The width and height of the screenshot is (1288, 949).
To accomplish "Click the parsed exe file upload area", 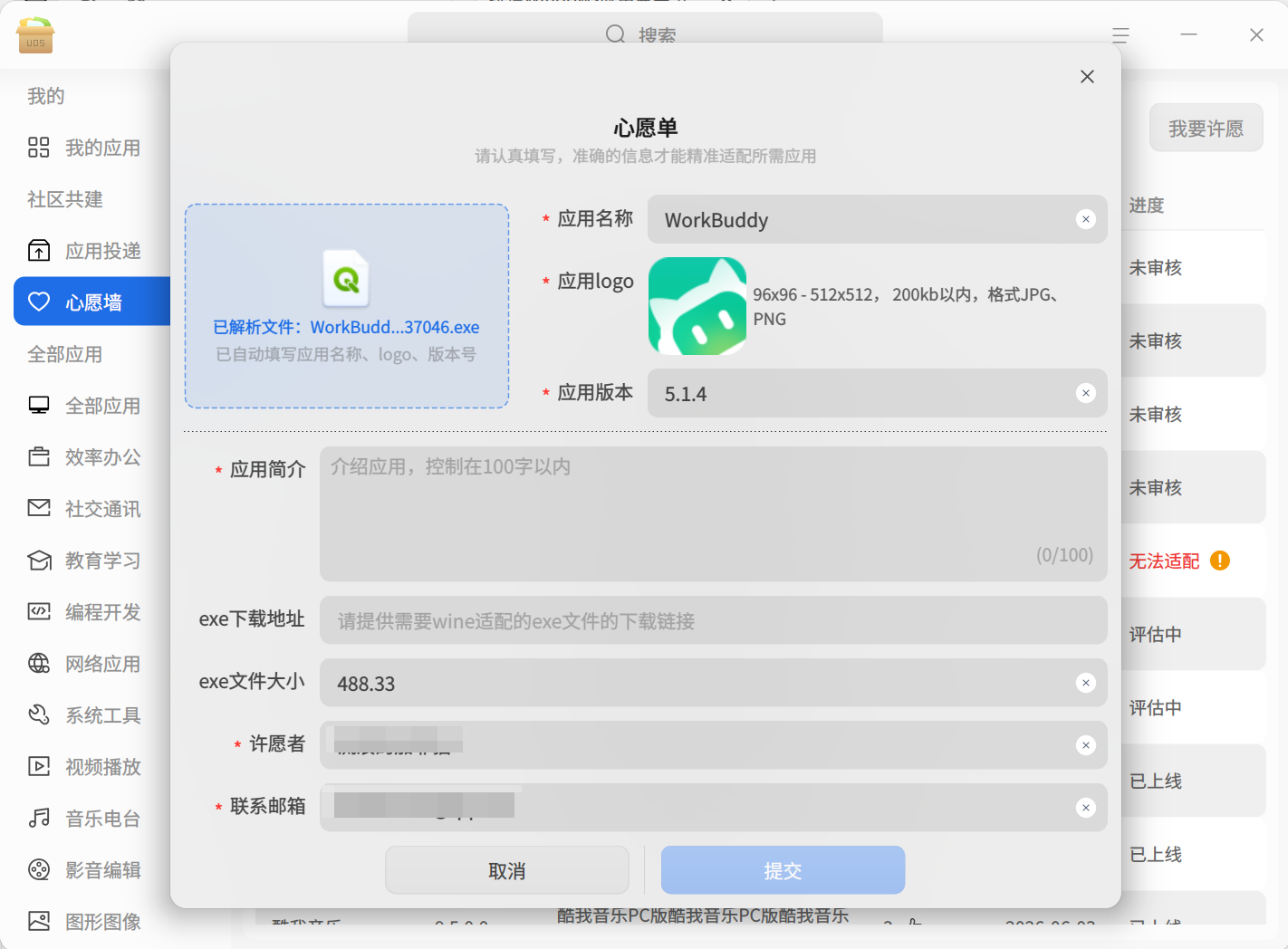I will click(x=347, y=306).
